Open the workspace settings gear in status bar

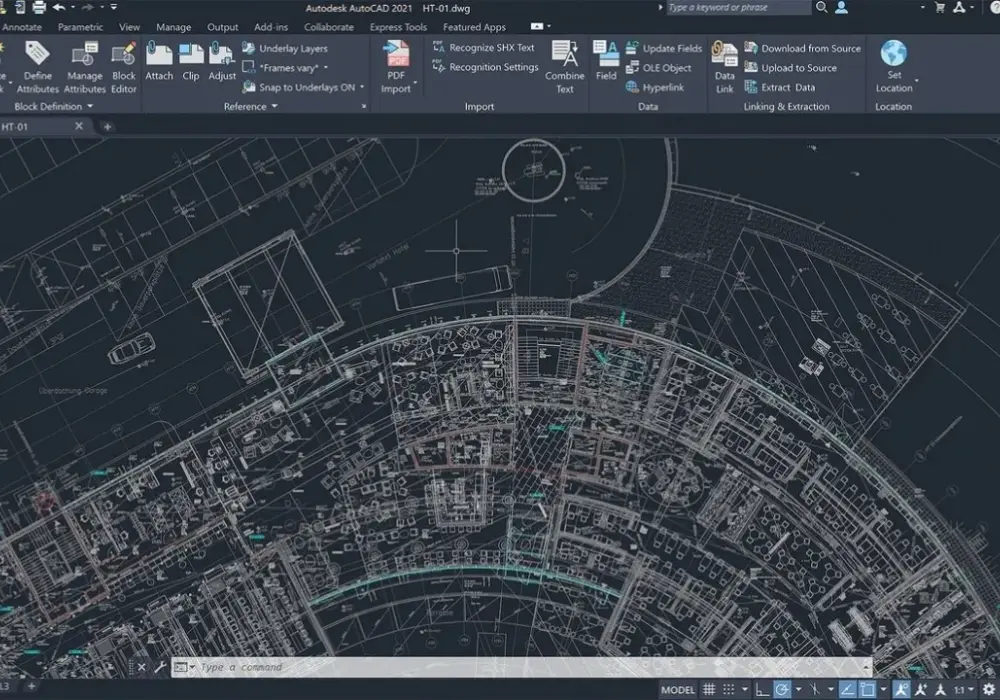tap(989, 689)
